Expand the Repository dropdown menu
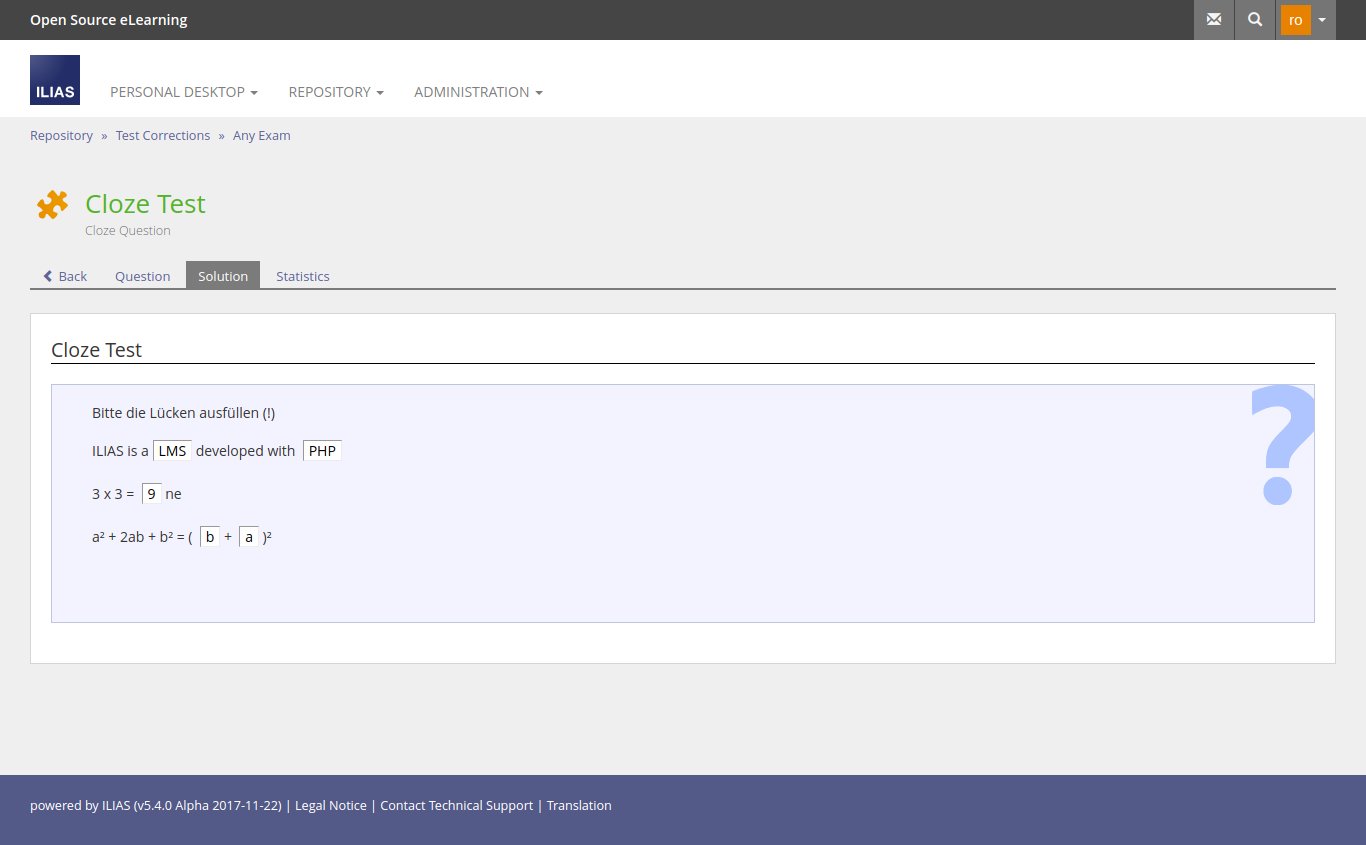The image size is (1366, 845). (x=336, y=92)
